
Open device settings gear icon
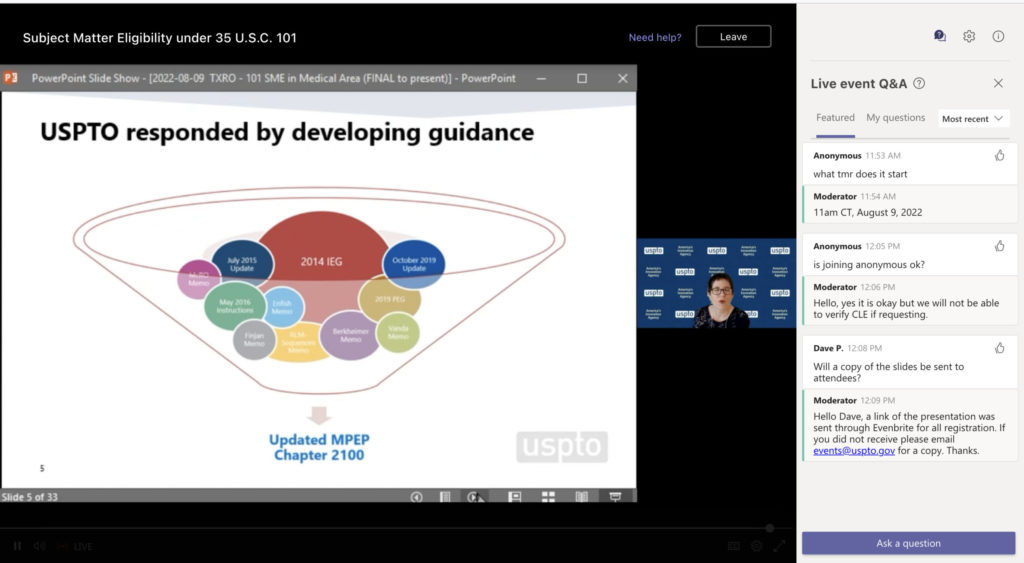coord(969,36)
